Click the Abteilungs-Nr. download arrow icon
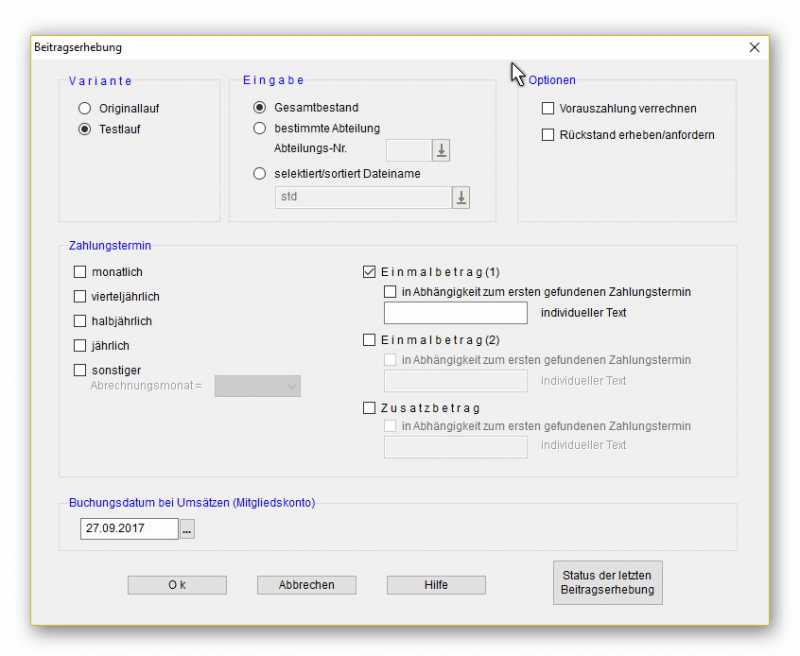 (x=441, y=150)
